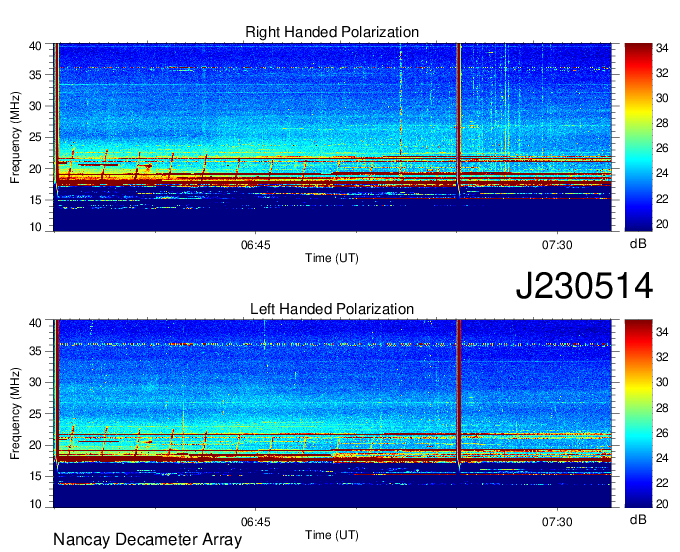Click "Time (UT)" under the Right Handed plot

332,258
